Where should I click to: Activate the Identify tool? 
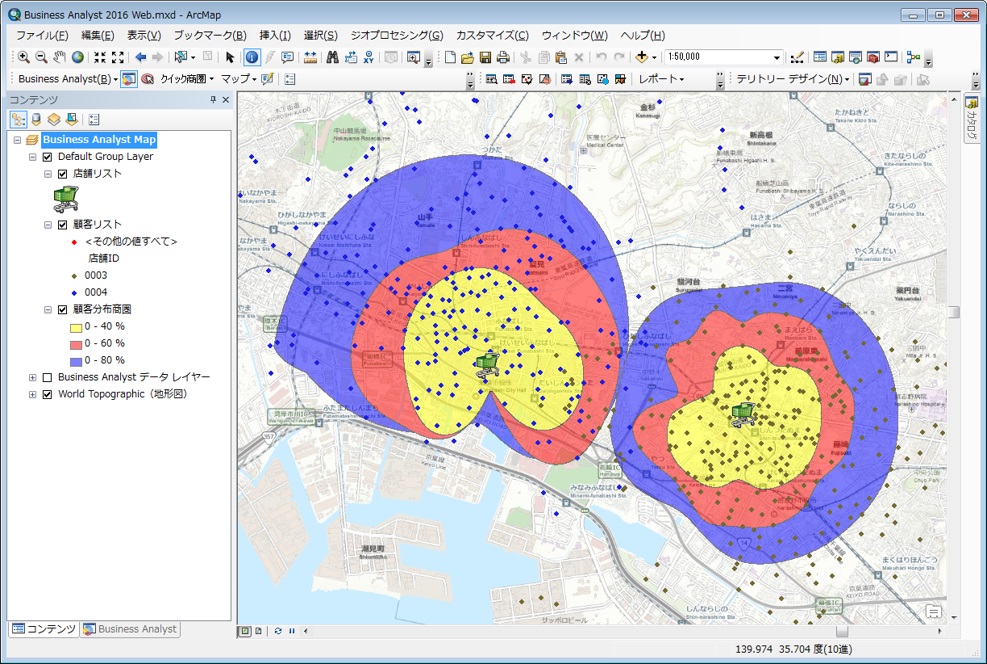[x=252, y=57]
